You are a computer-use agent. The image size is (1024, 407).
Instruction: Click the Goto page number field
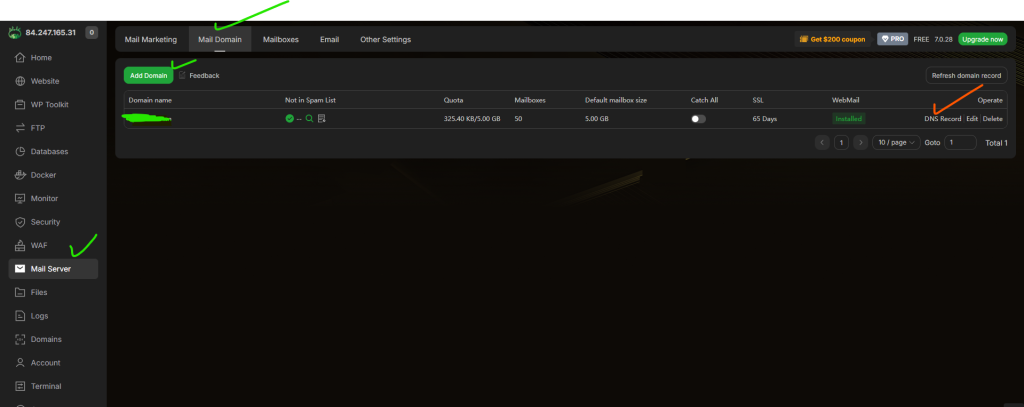961,143
